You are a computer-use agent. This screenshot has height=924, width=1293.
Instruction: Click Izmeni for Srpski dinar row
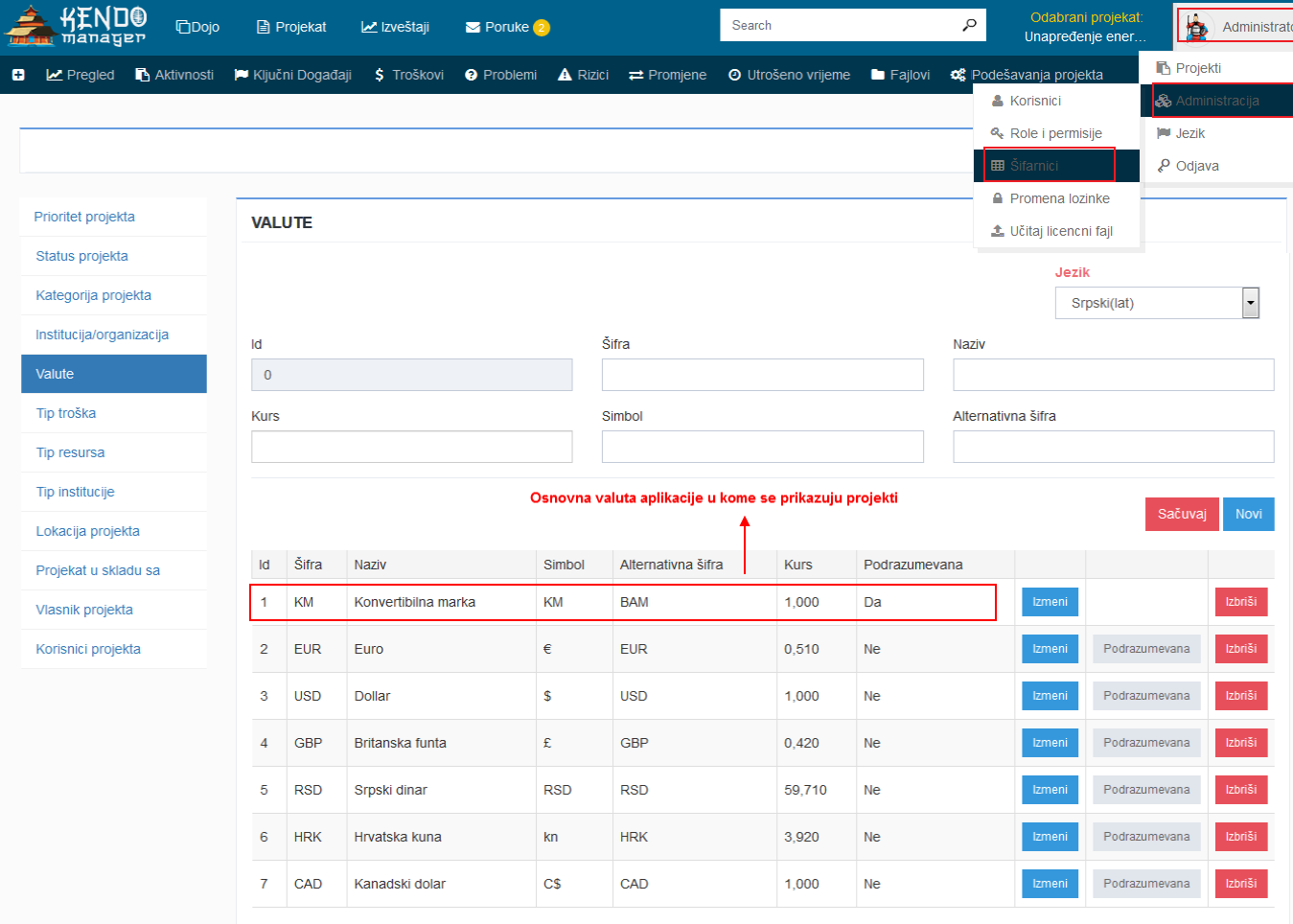[x=1050, y=790]
